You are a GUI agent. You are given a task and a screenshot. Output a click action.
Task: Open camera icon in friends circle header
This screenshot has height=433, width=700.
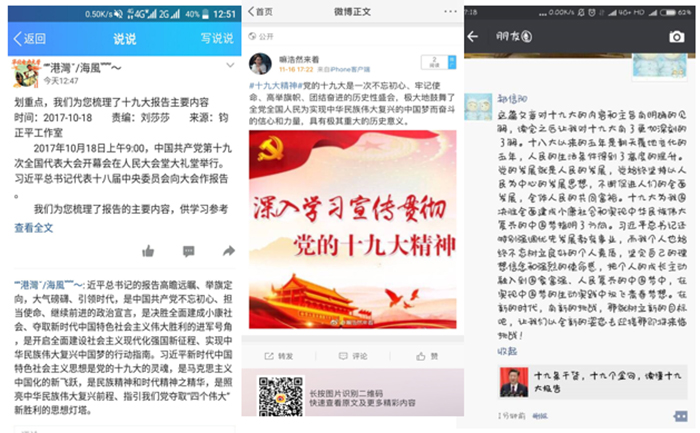(x=676, y=37)
